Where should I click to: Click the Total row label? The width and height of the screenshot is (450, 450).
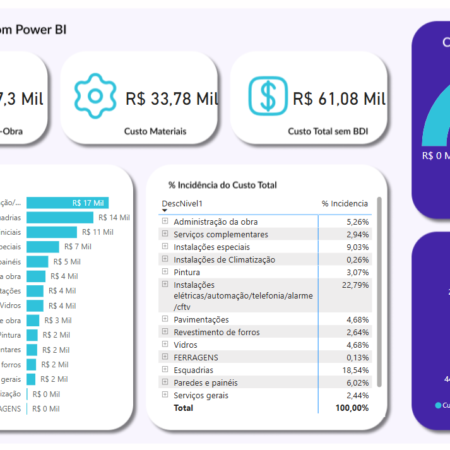(x=183, y=408)
